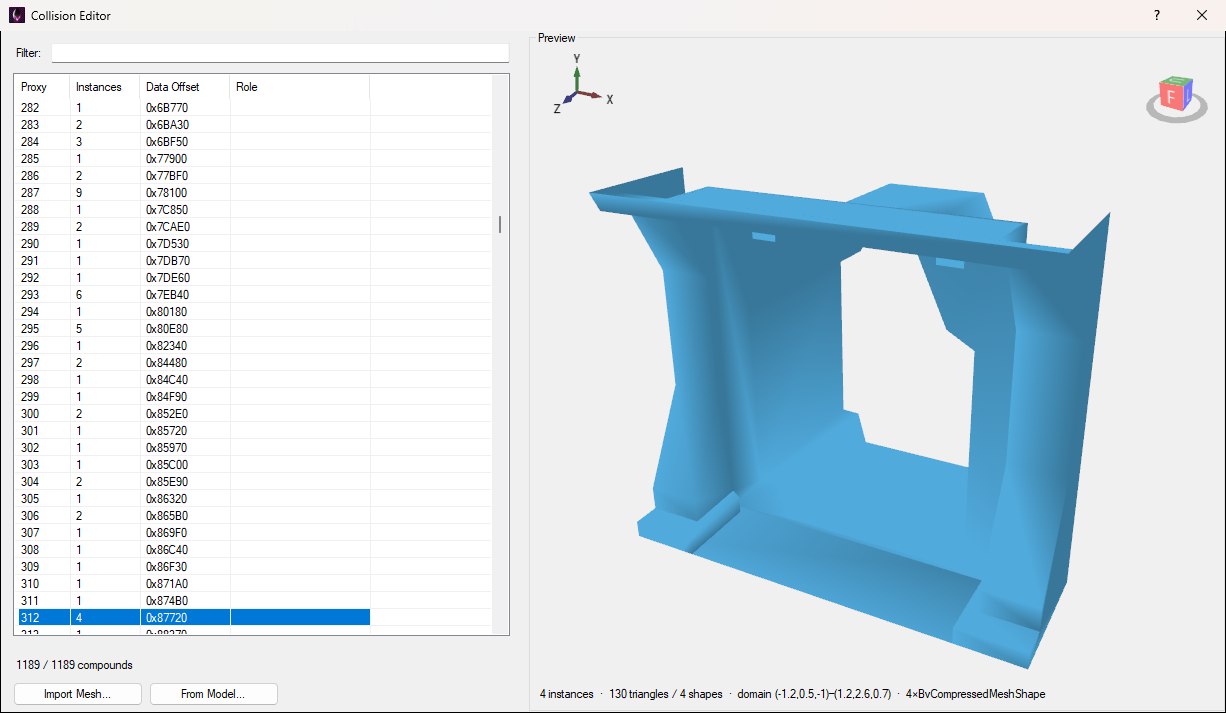
Task: Select proxy row 282
Action: point(194,107)
